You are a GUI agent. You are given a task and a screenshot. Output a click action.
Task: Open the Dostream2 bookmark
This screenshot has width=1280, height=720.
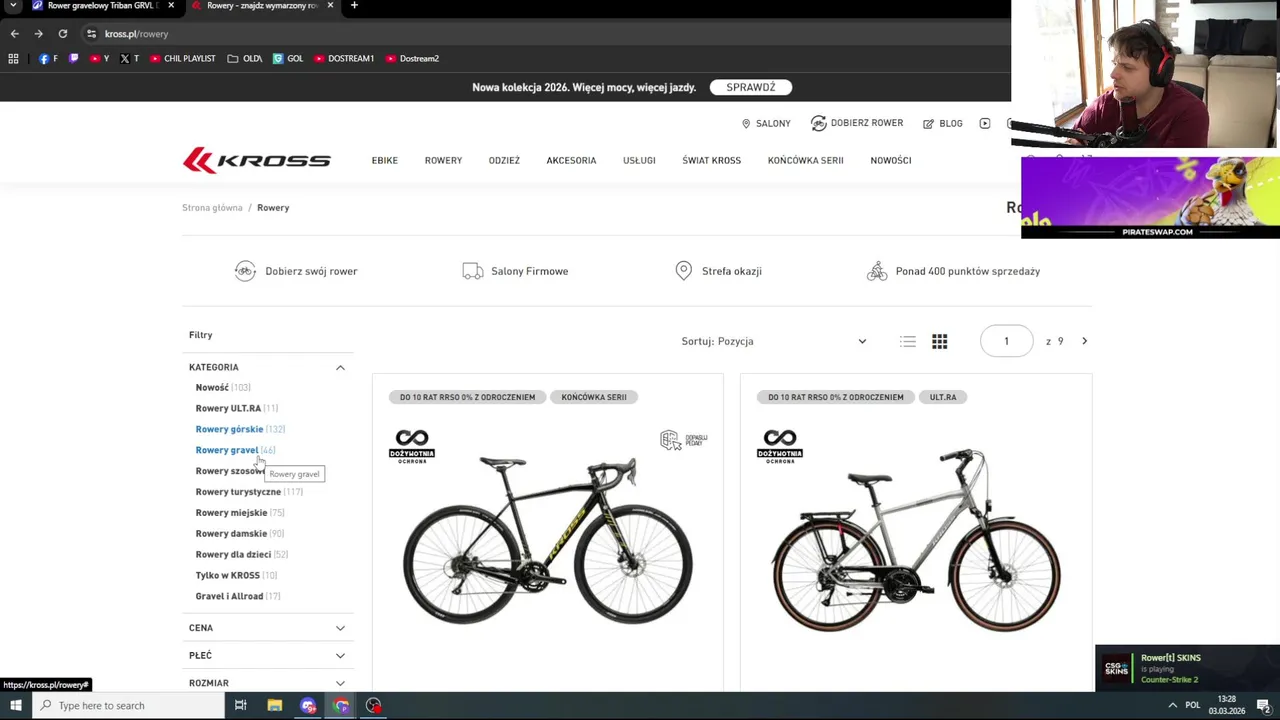click(x=412, y=59)
